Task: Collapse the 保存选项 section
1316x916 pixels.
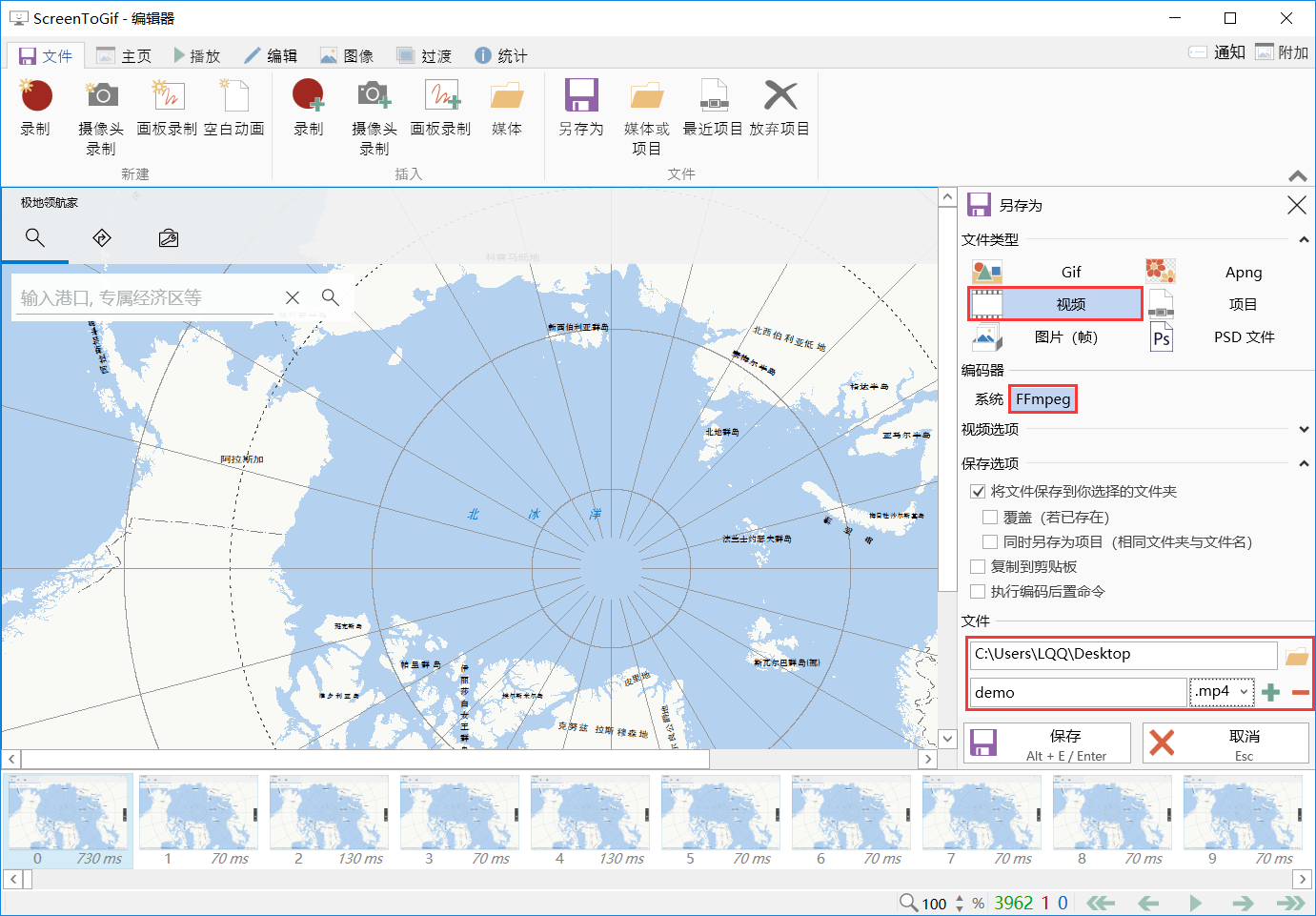Action: [x=1304, y=464]
